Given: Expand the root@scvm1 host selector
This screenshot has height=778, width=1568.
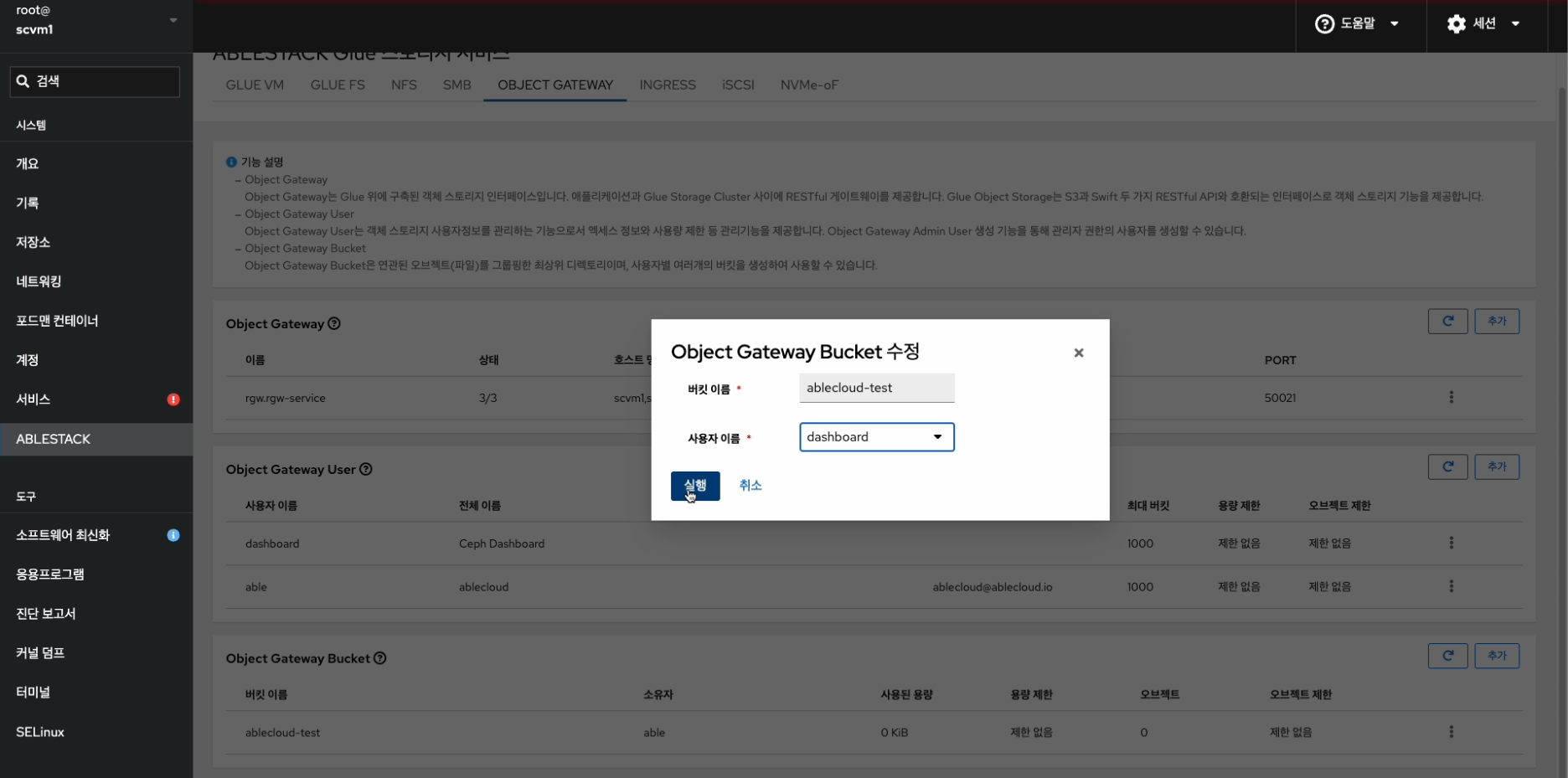Looking at the screenshot, I should tap(96, 21).
